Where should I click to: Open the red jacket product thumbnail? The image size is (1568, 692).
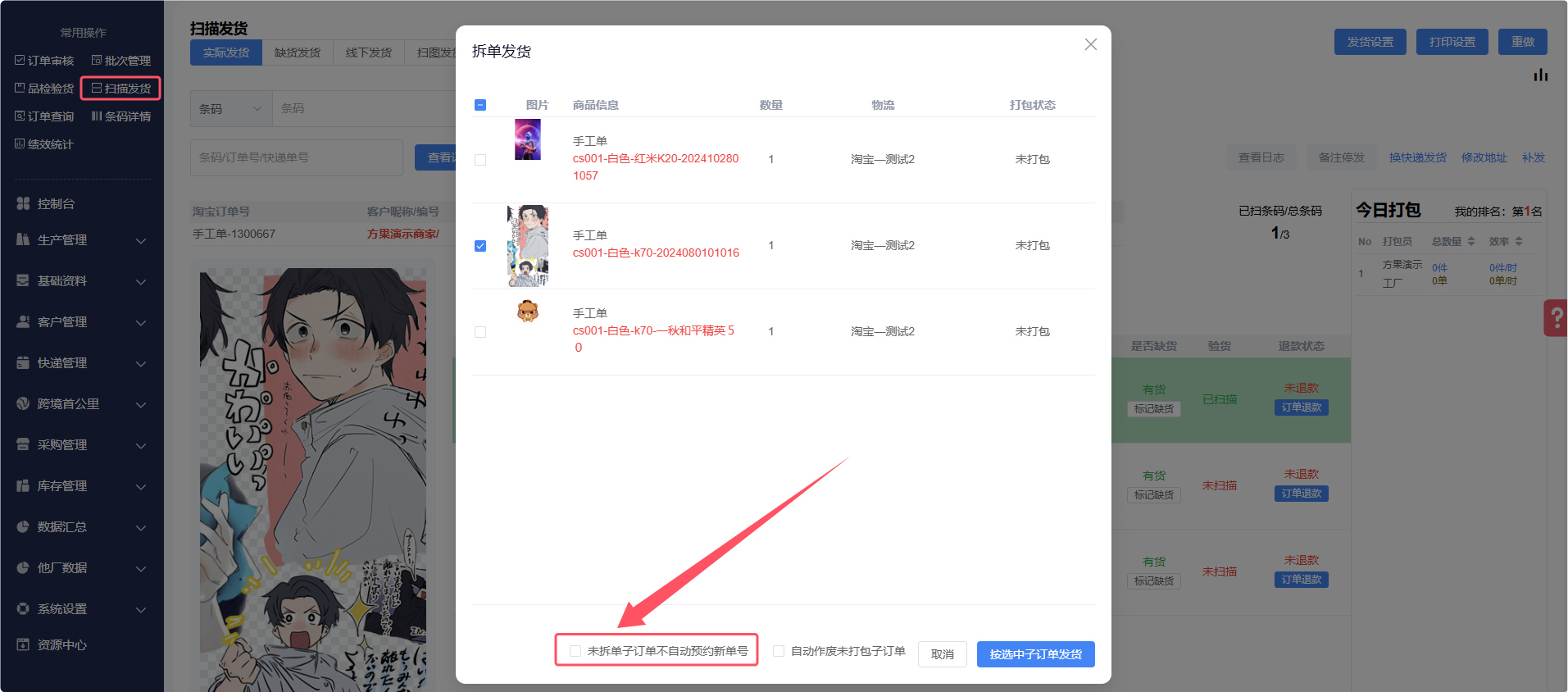[528, 139]
